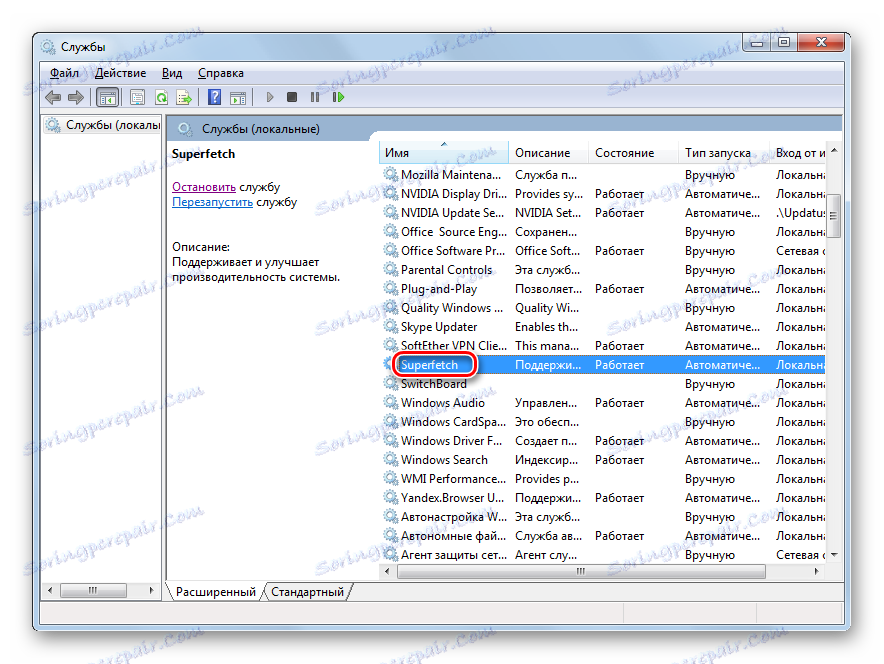Click the scroll-down arrow of services list
The height and width of the screenshot is (664, 884).
coord(834,555)
